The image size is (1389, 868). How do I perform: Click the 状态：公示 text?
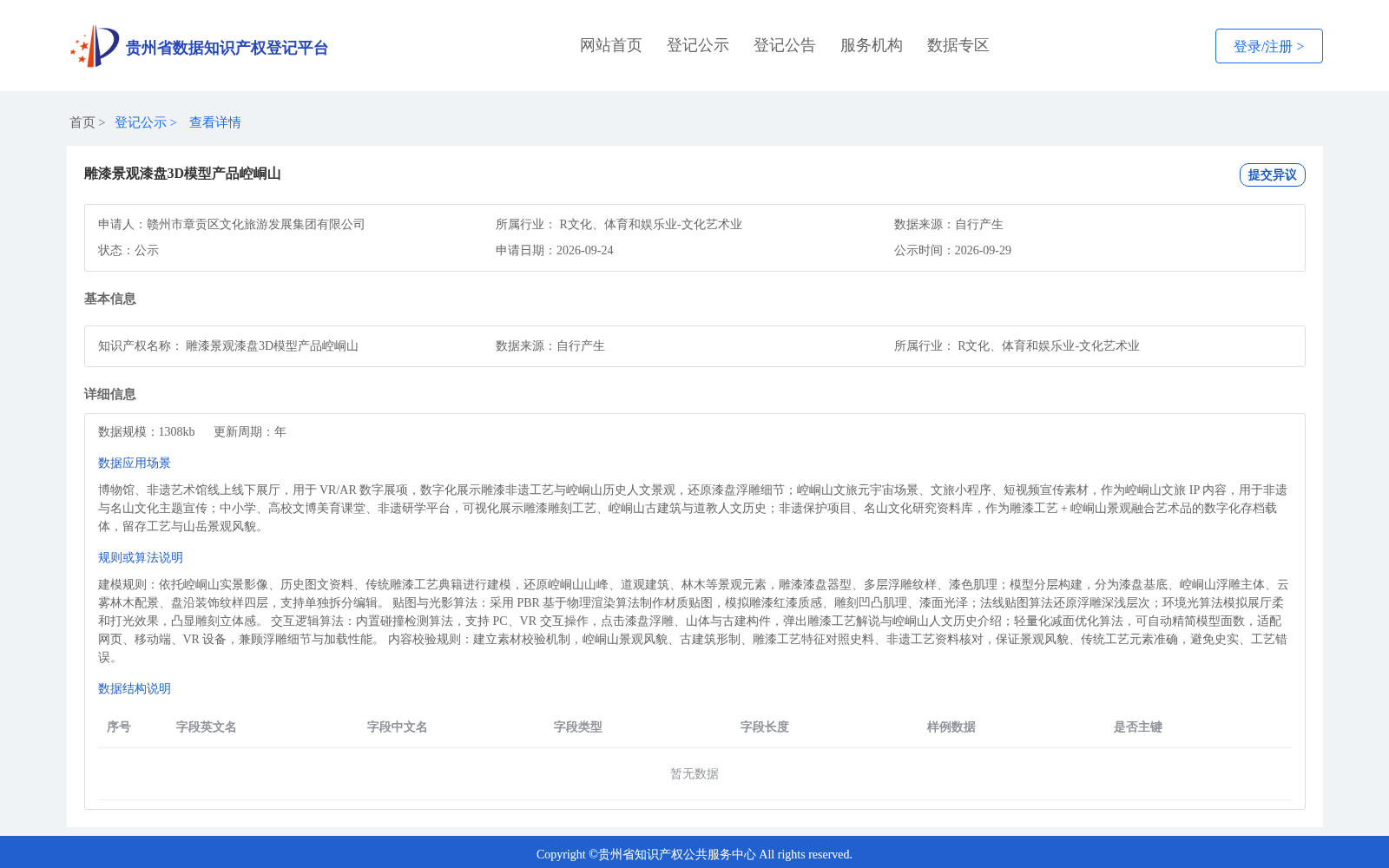tap(128, 250)
